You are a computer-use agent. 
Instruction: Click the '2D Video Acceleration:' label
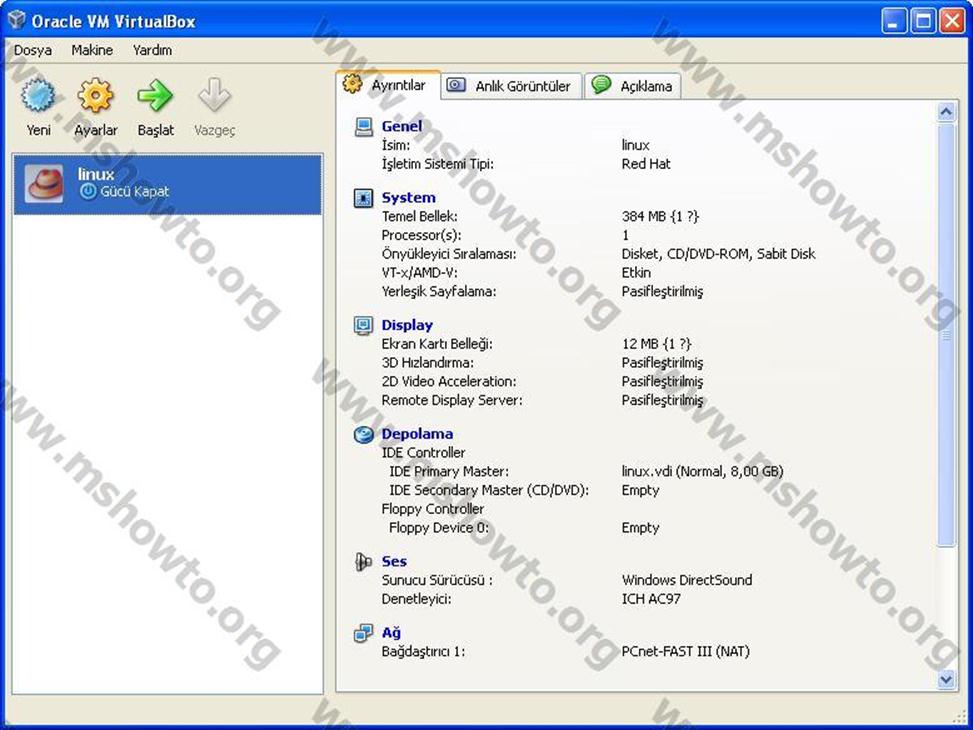[x=449, y=381]
